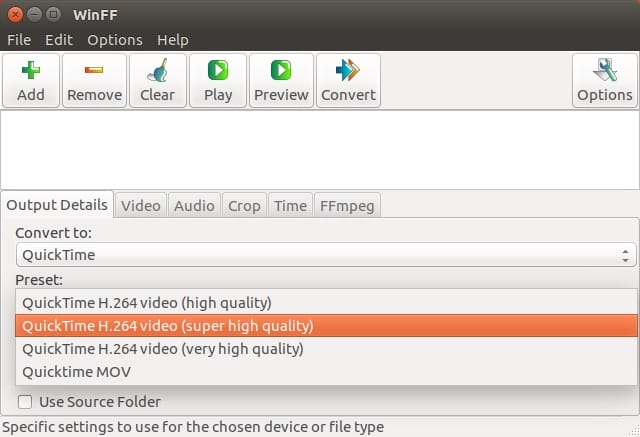This screenshot has height=437, width=640.
Task: Open the Convert to QuickTime dropdown
Action: tap(326, 255)
